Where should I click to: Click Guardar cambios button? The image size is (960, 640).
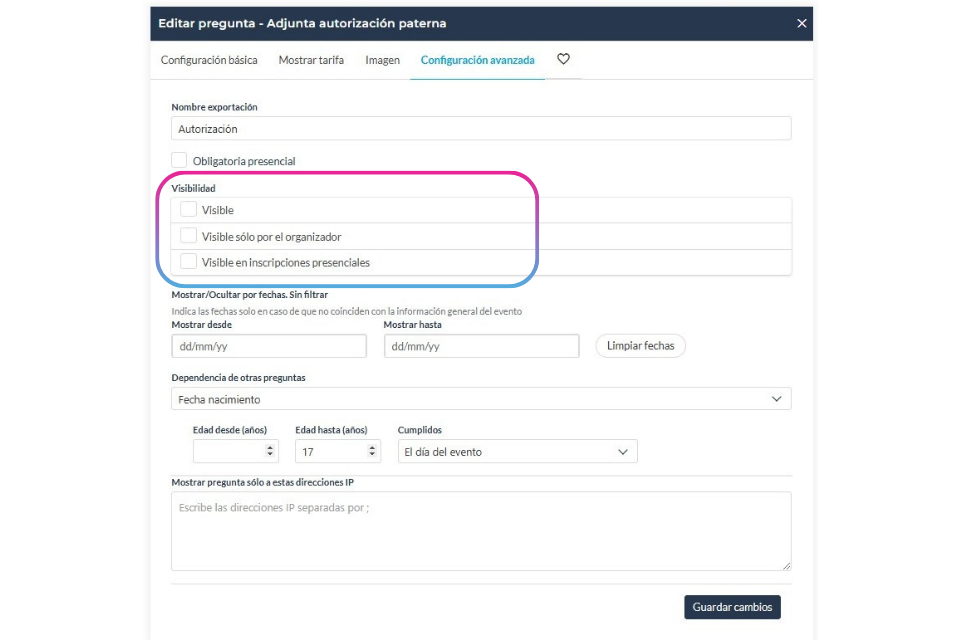[732, 607]
